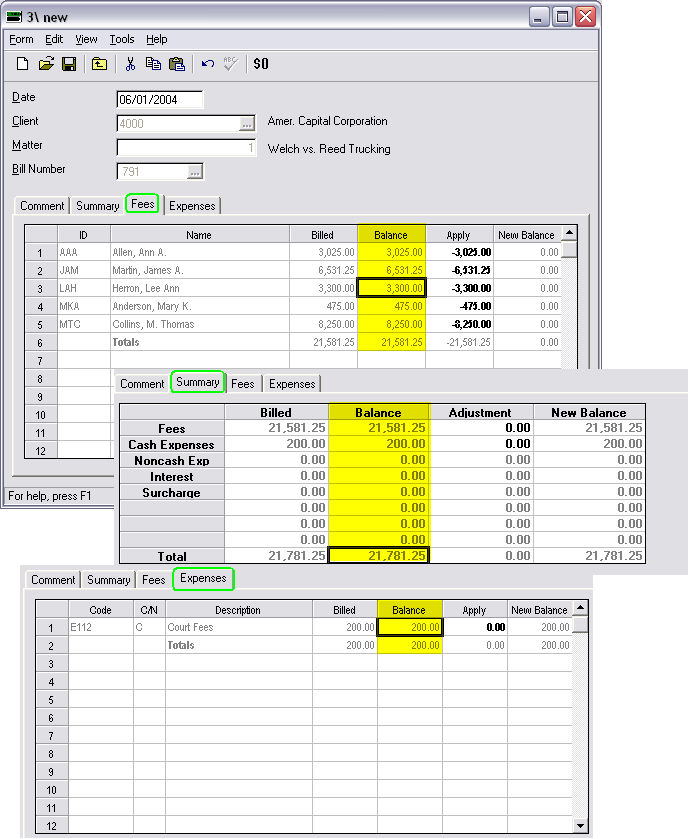Viewport: 688px width, 839px height.
Task: Open the Tools menu
Action: (122, 39)
